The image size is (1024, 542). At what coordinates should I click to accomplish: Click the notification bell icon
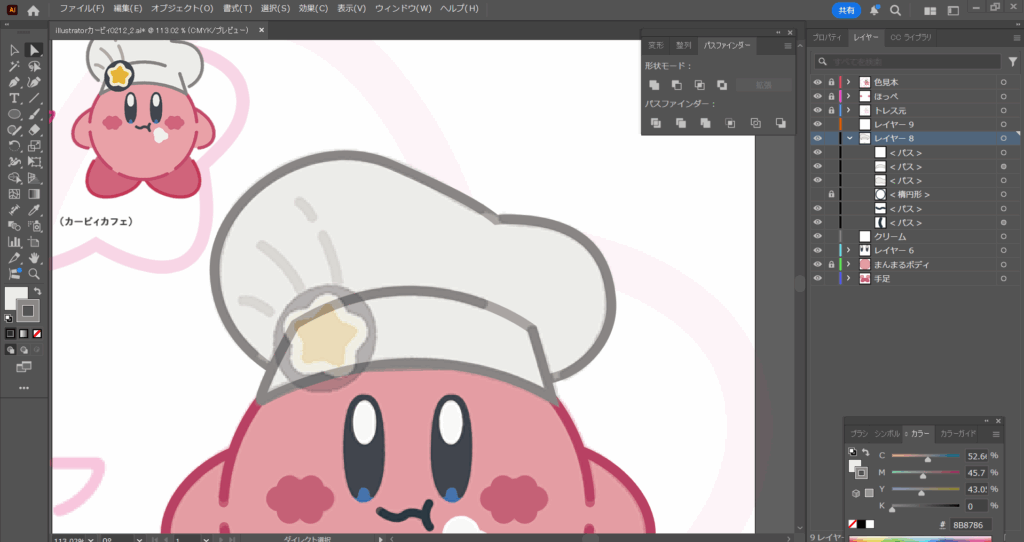[874, 10]
